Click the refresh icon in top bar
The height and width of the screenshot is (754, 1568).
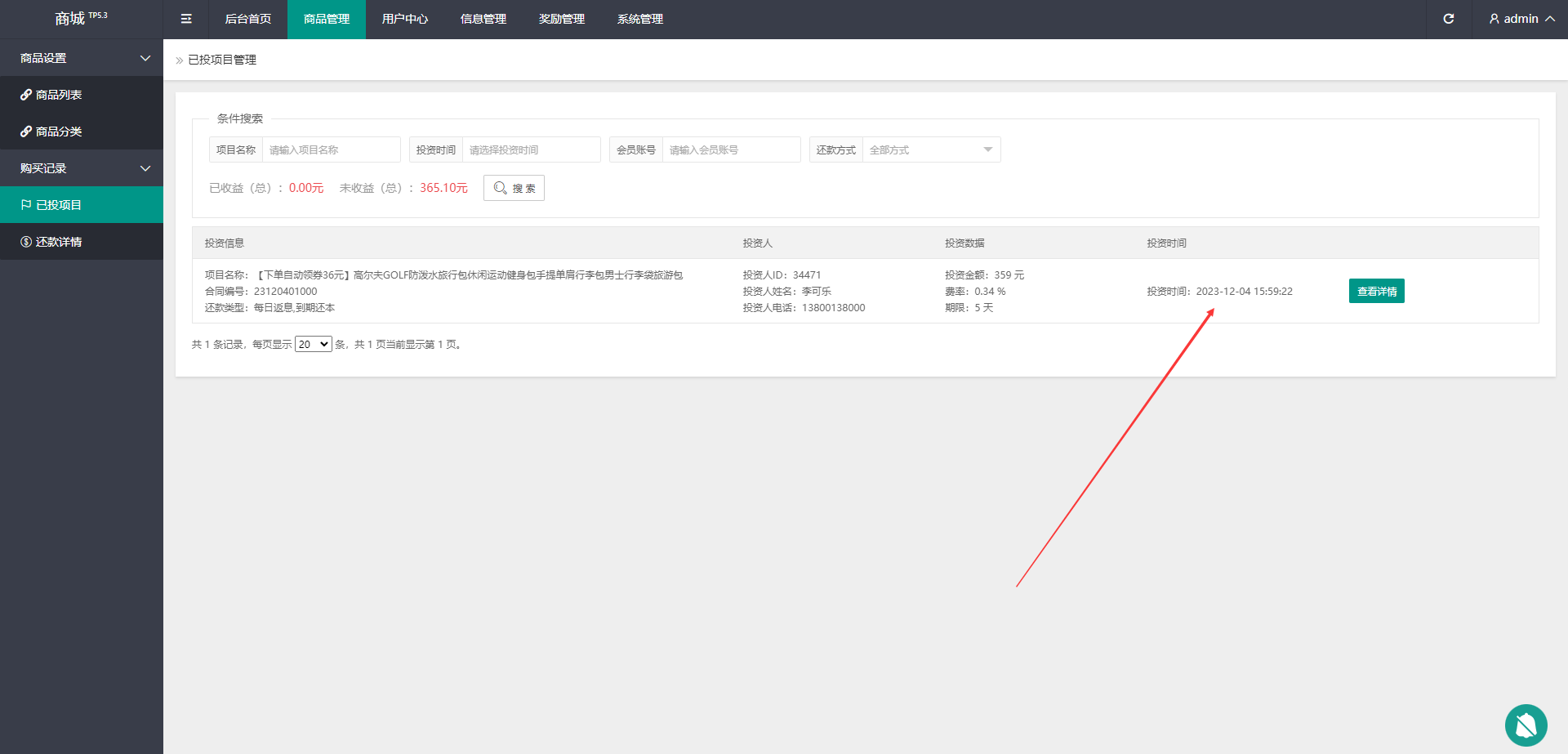pyautogui.click(x=1448, y=19)
